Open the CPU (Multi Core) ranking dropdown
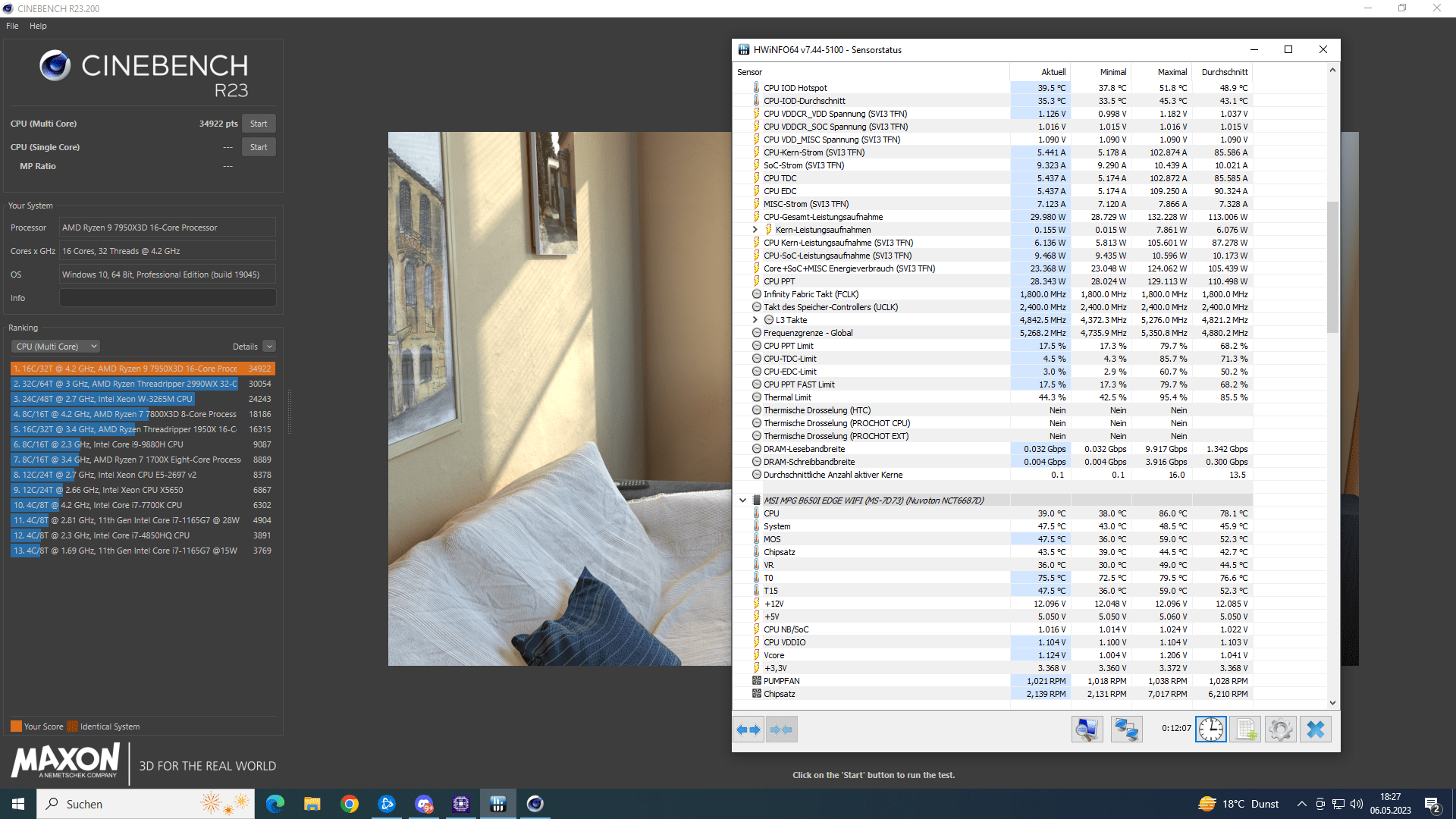 55,347
